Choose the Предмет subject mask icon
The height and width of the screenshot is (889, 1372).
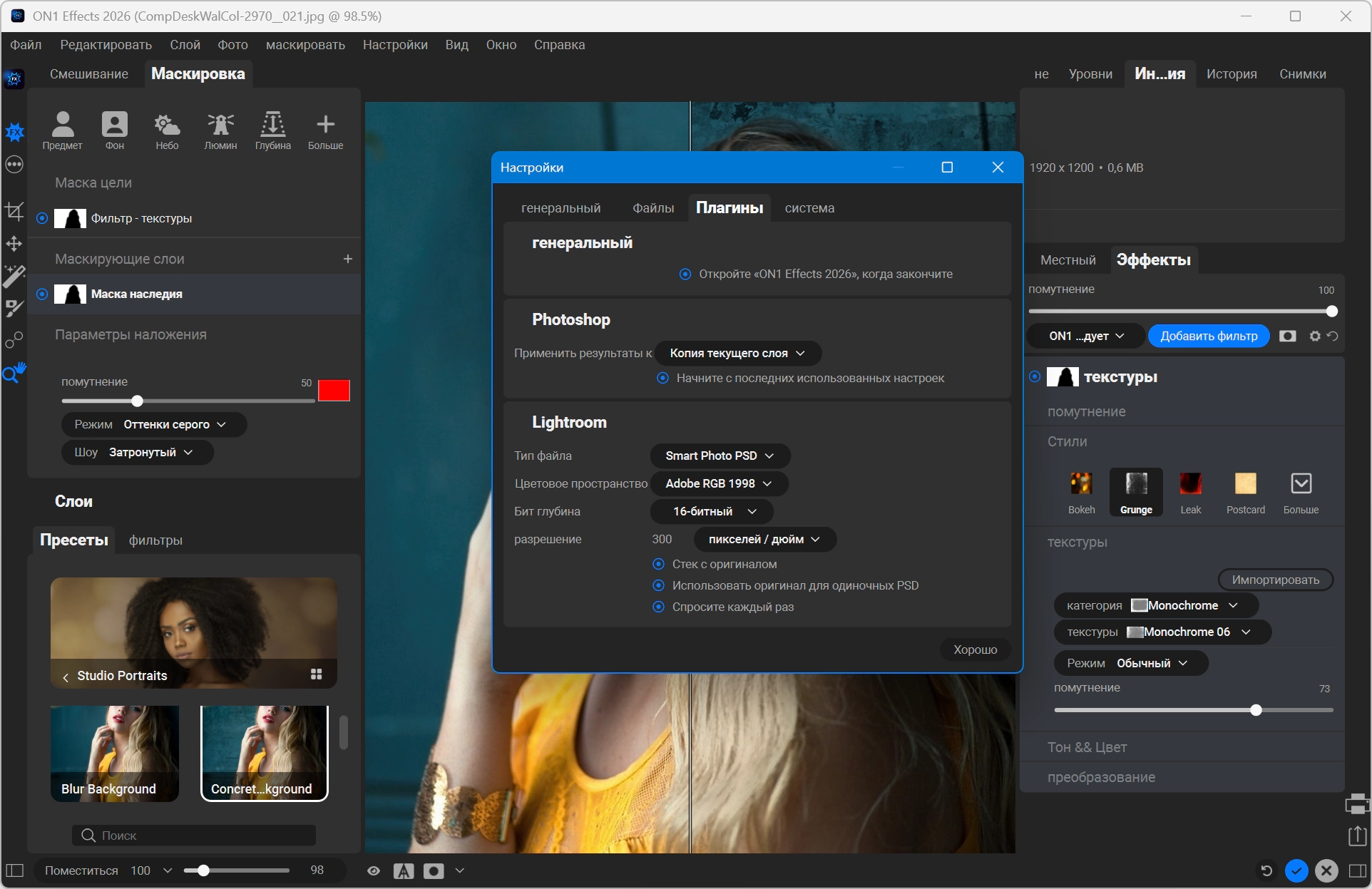coord(63,130)
